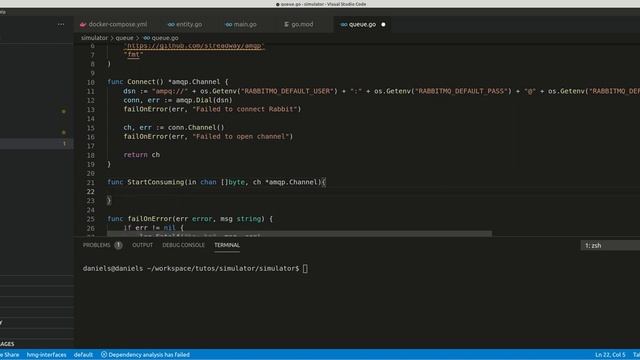Show the Output panel
Screen dimensions: 640x360
(x=142, y=245)
